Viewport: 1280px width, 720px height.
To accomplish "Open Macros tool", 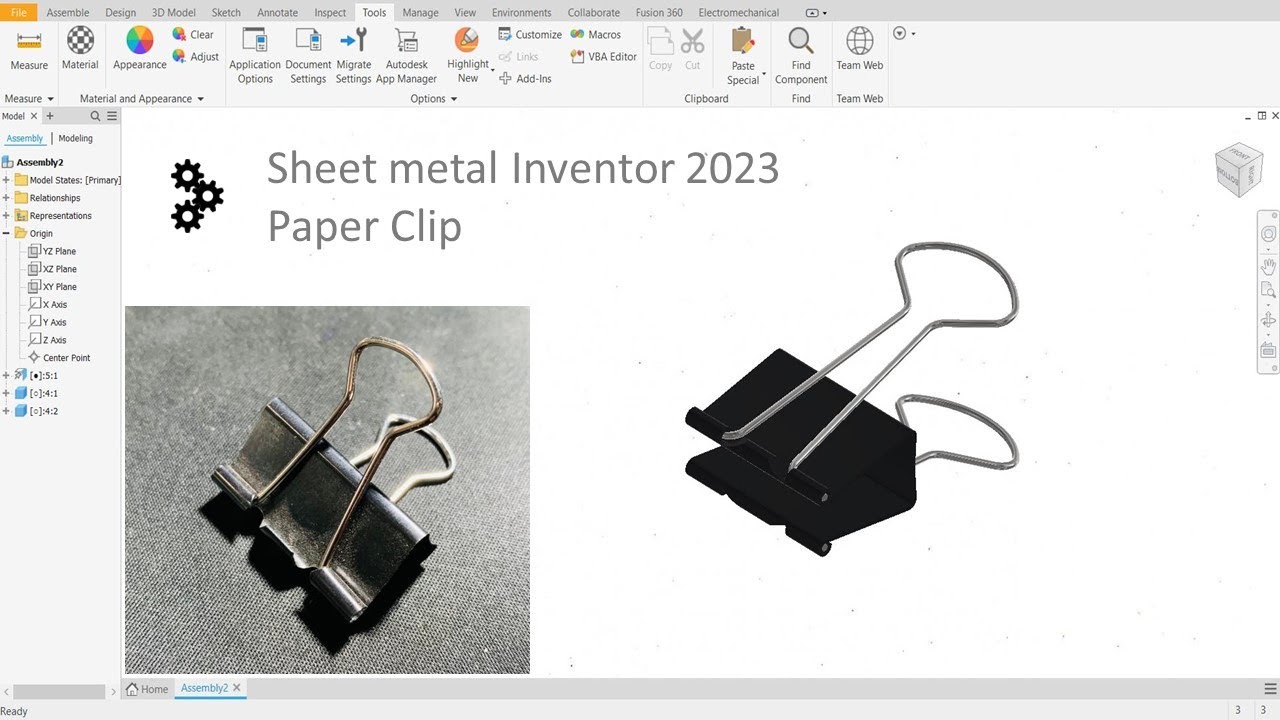I will point(596,34).
